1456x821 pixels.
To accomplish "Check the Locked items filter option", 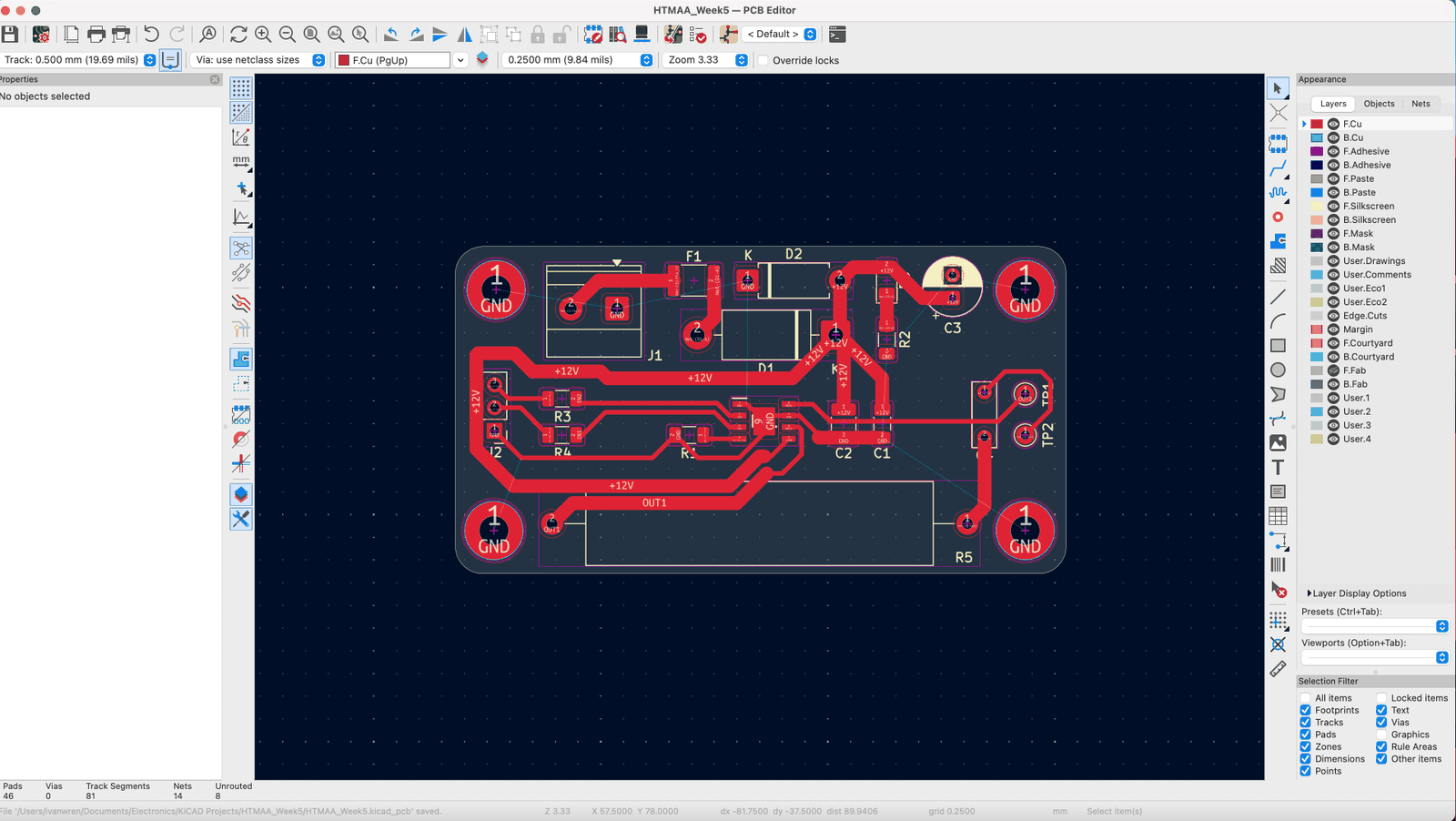I will [1381, 698].
